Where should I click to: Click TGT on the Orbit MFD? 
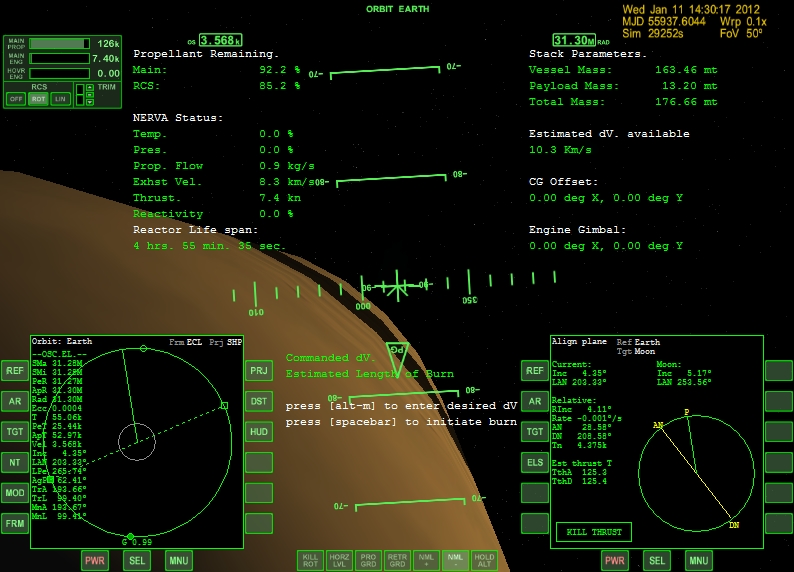pyautogui.click(x=15, y=432)
